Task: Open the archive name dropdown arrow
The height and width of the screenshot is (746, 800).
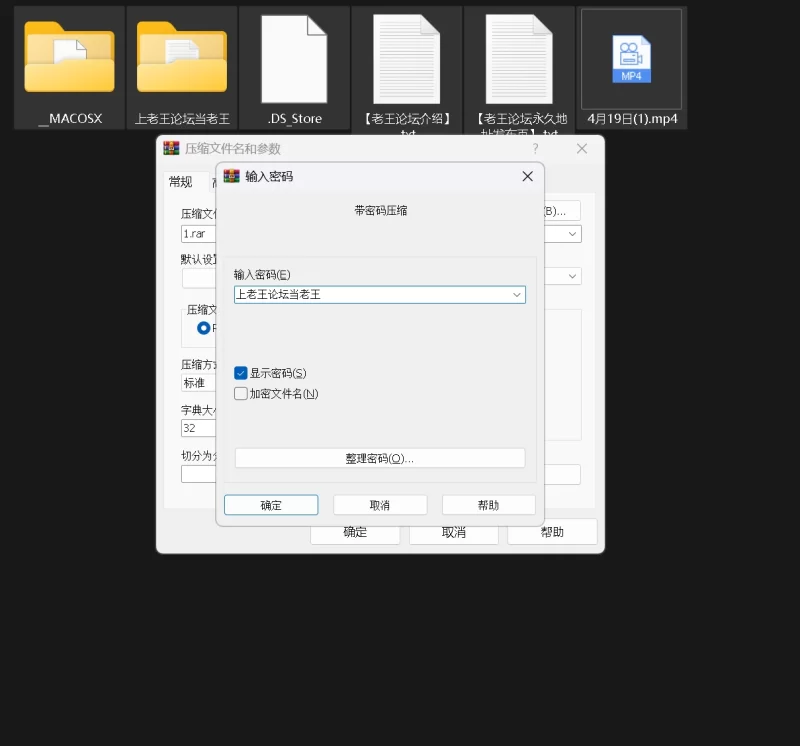Action: point(573,234)
